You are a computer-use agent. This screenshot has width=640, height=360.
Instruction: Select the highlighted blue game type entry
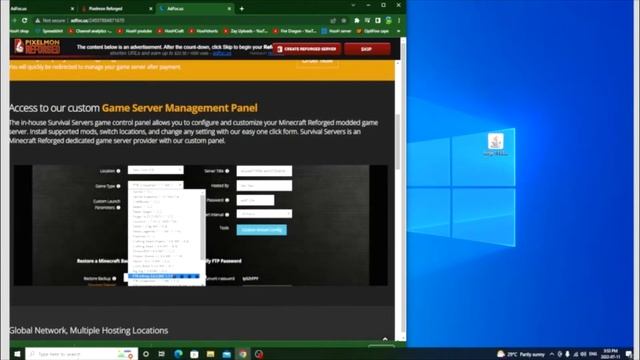tap(164, 276)
